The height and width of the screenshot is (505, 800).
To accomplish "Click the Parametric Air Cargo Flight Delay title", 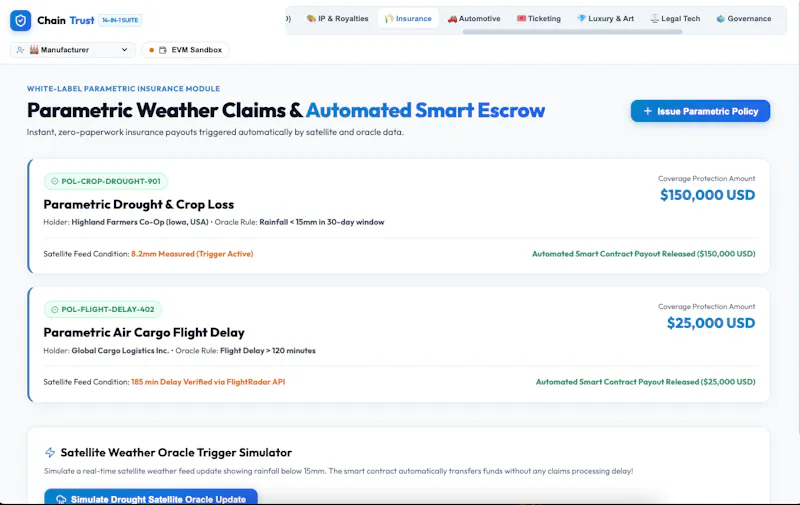I will click(x=144, y=333).
